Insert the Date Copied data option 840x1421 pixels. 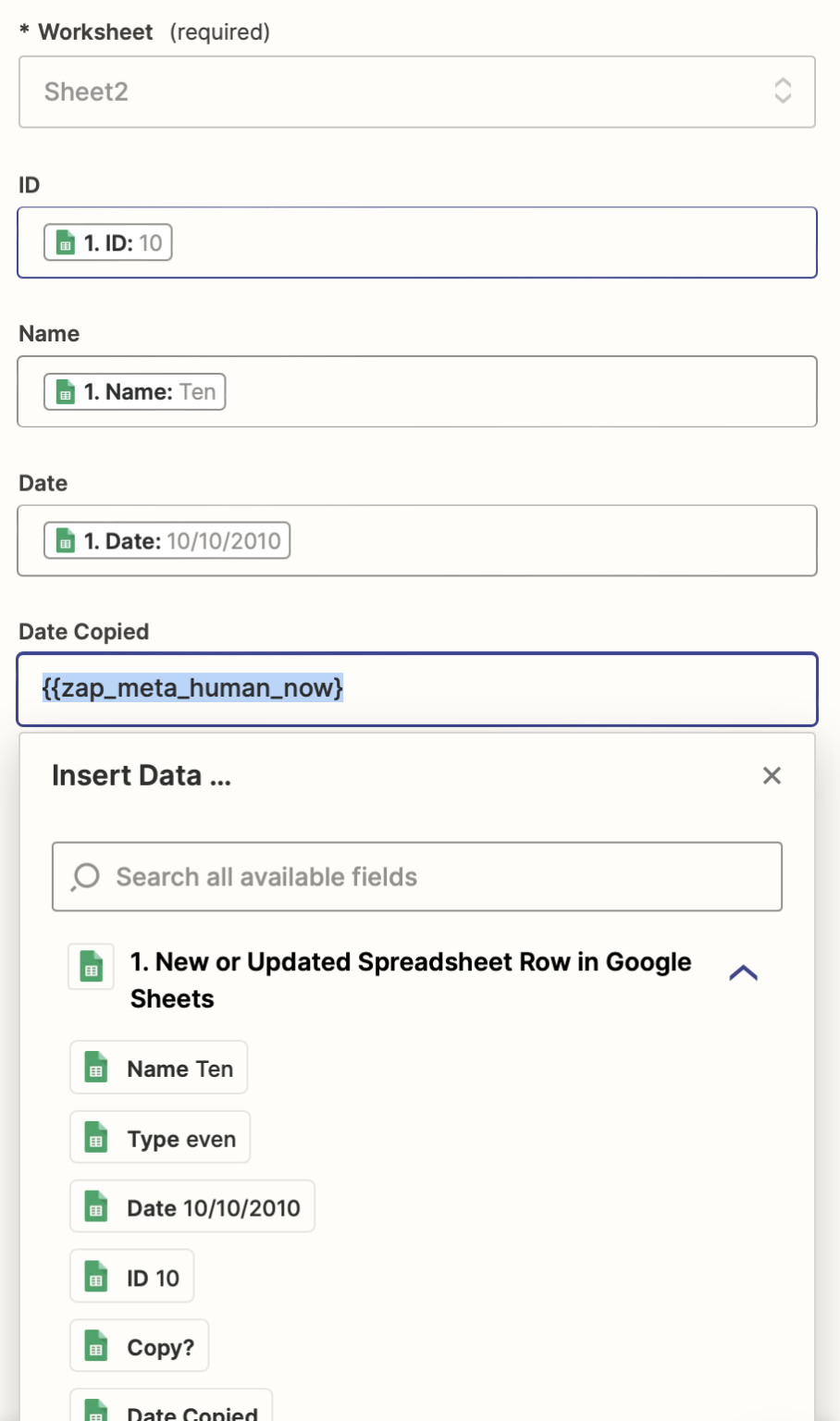pyautogui.click(x=171, y=1409)
